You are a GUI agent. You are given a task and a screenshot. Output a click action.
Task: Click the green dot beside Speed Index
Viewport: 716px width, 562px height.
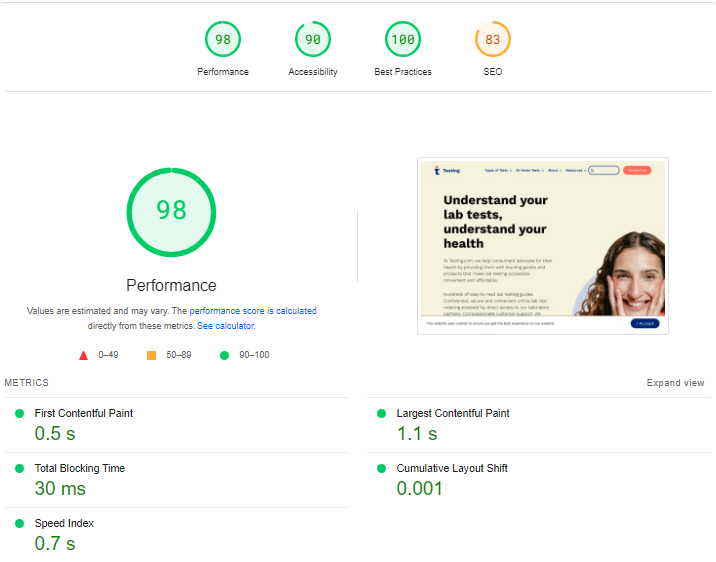[19, 524]
